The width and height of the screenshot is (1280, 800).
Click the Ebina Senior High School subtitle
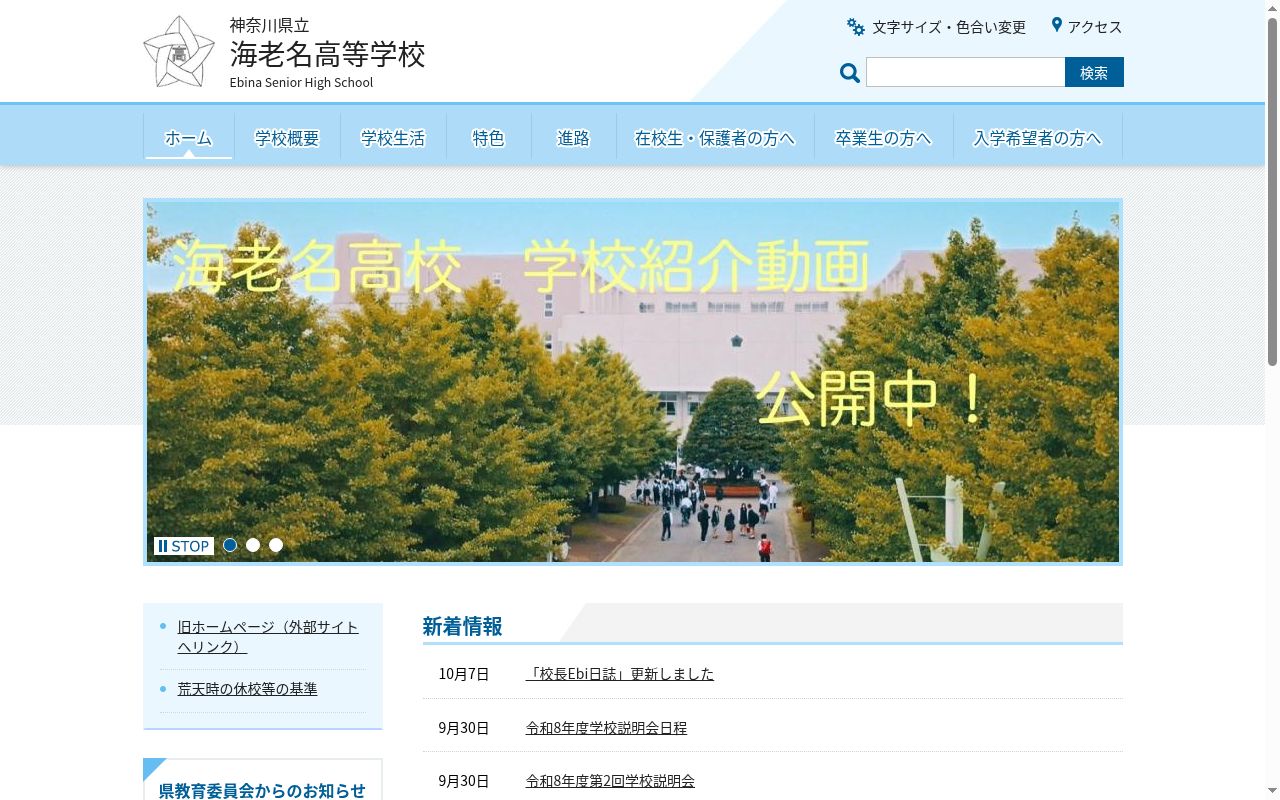(x=301, y=82)
